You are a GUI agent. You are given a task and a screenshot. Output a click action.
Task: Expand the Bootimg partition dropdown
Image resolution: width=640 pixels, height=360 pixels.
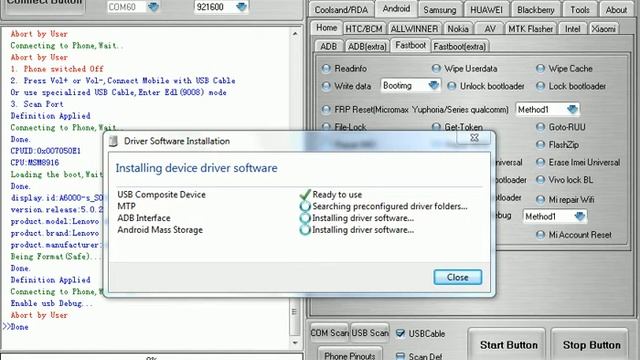[x=433, y=86]
